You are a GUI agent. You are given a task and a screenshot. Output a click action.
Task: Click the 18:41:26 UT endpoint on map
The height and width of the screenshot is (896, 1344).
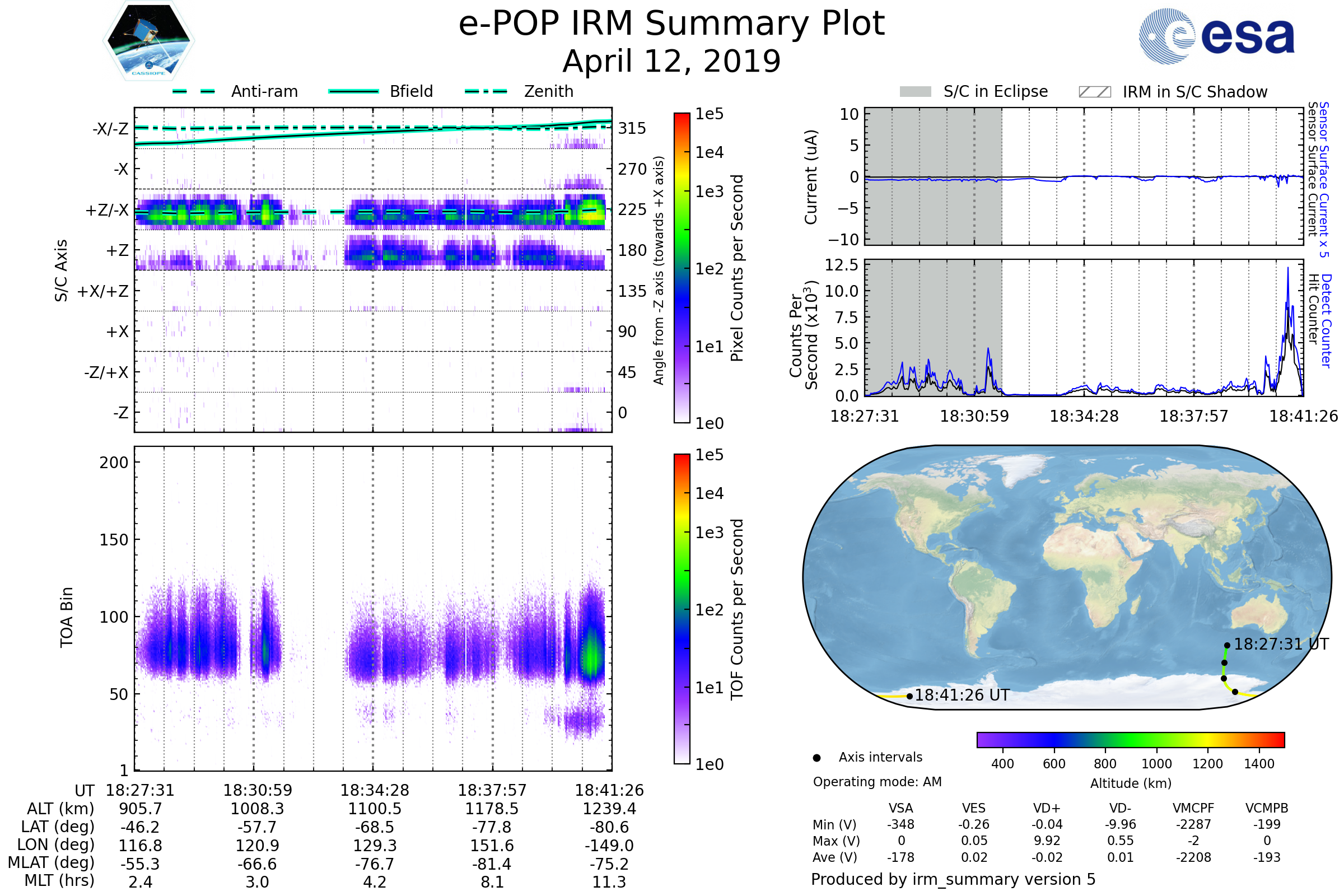click(x=909, y=696)
